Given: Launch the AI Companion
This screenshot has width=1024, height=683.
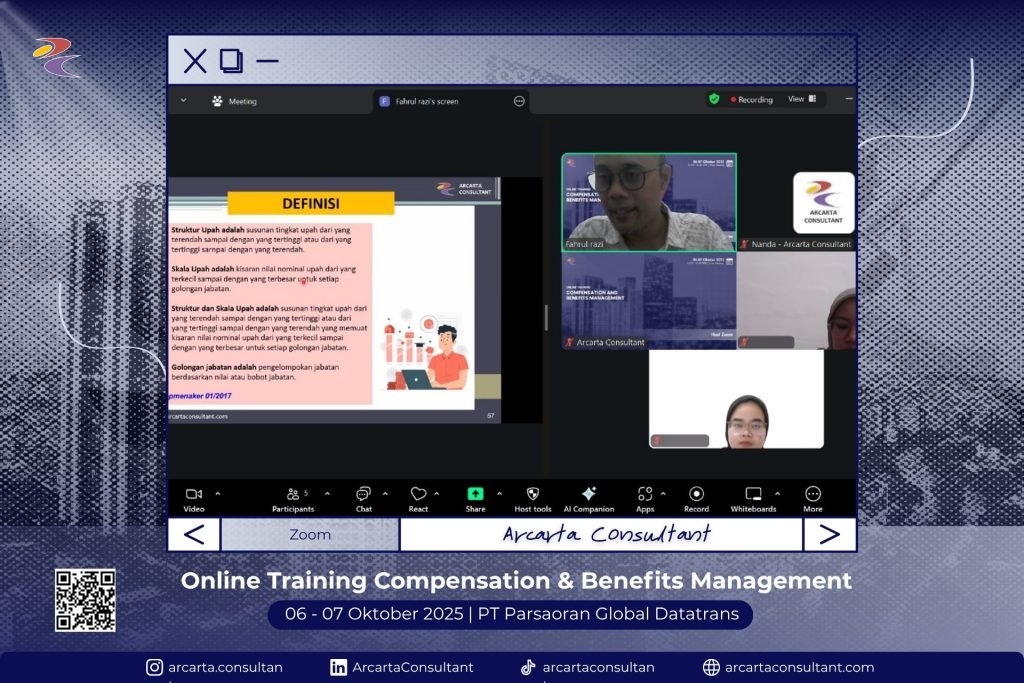Looking at the screenshot, I should pos(588,494).
